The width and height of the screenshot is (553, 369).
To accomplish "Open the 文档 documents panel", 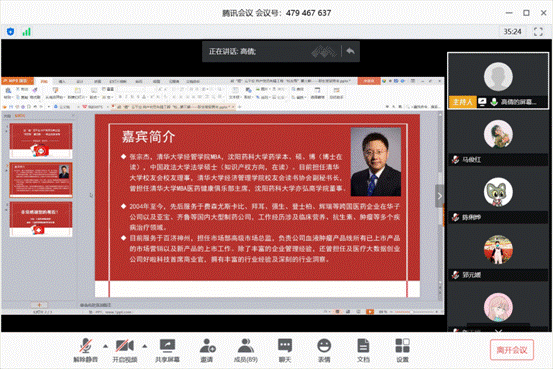I will coord(363,350).
